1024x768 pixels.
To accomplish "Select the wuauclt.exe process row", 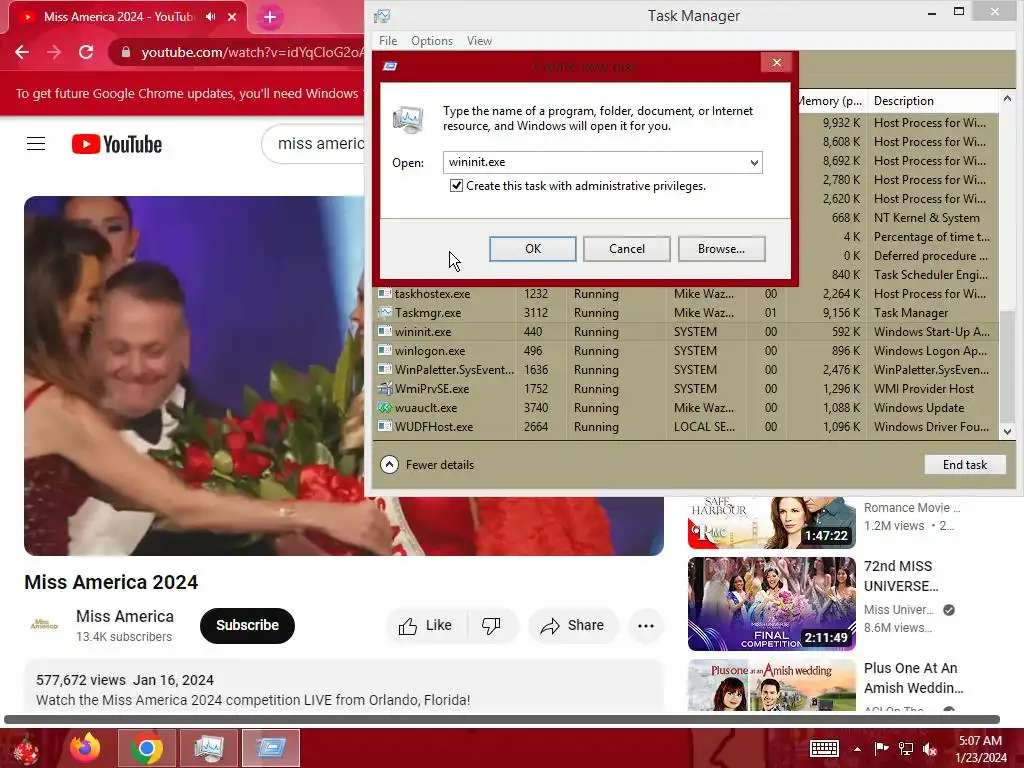I will click(x=686, y=408).
